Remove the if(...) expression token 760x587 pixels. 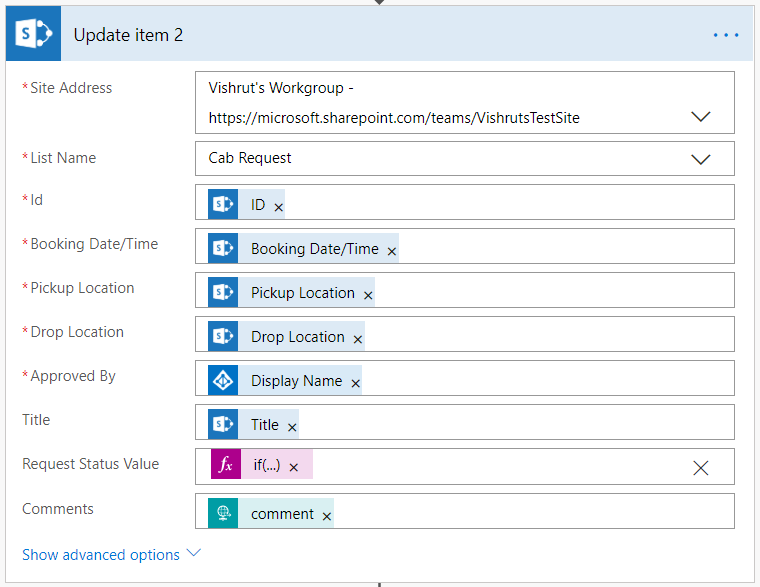tap(293, 467)
